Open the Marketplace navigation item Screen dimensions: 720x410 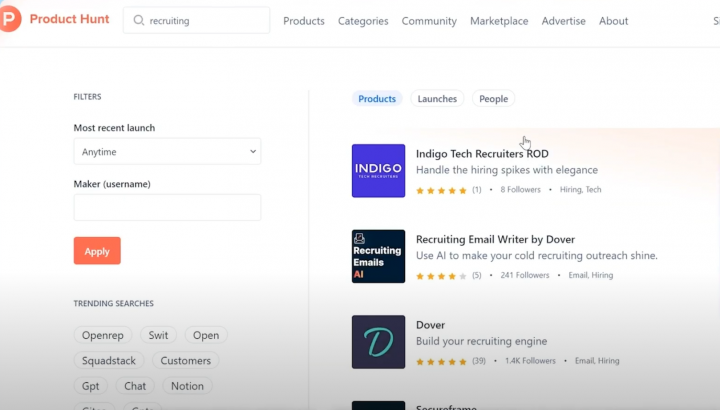click(499, 21)
